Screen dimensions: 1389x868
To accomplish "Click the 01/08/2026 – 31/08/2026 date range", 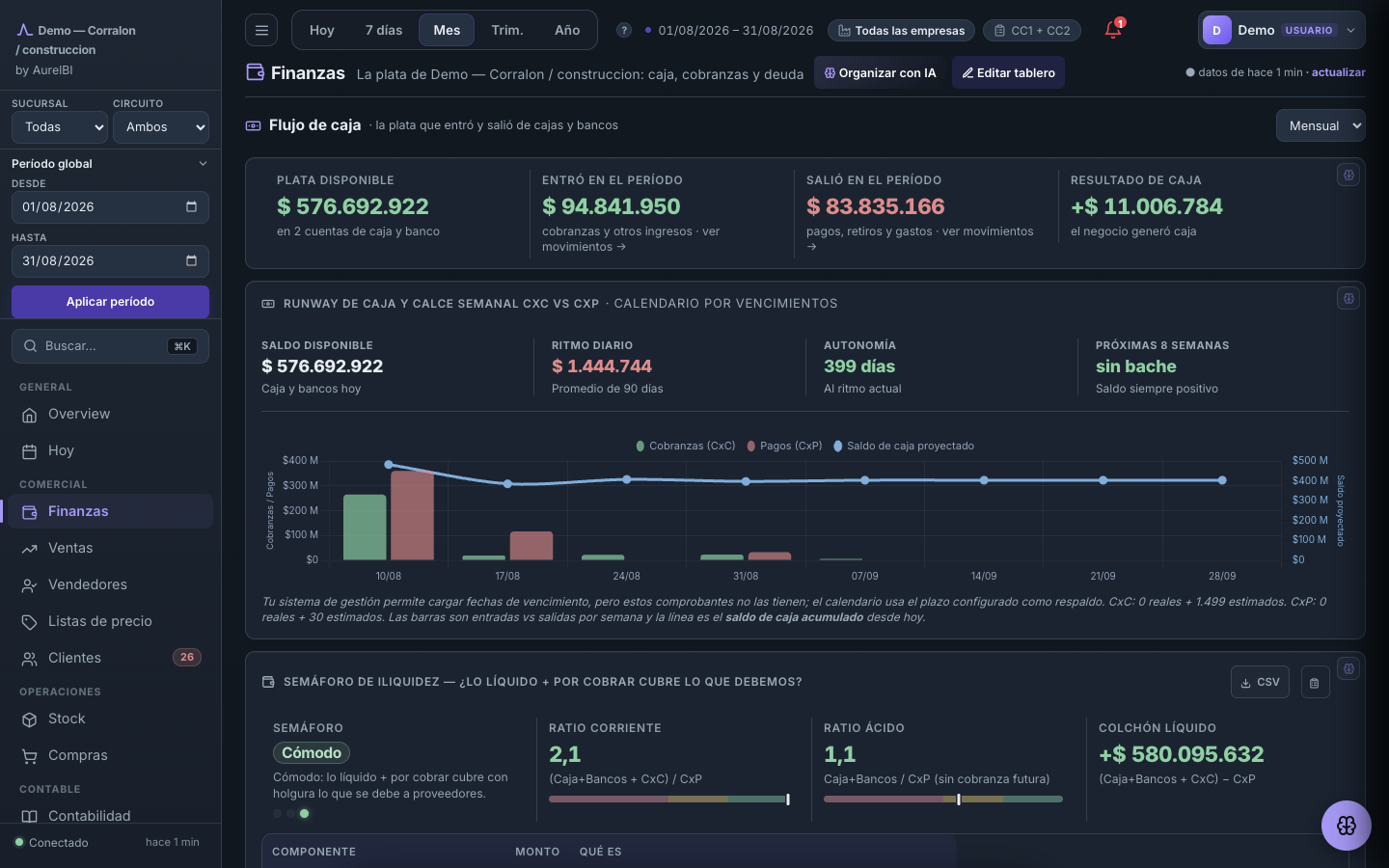I will click(736, 31).
